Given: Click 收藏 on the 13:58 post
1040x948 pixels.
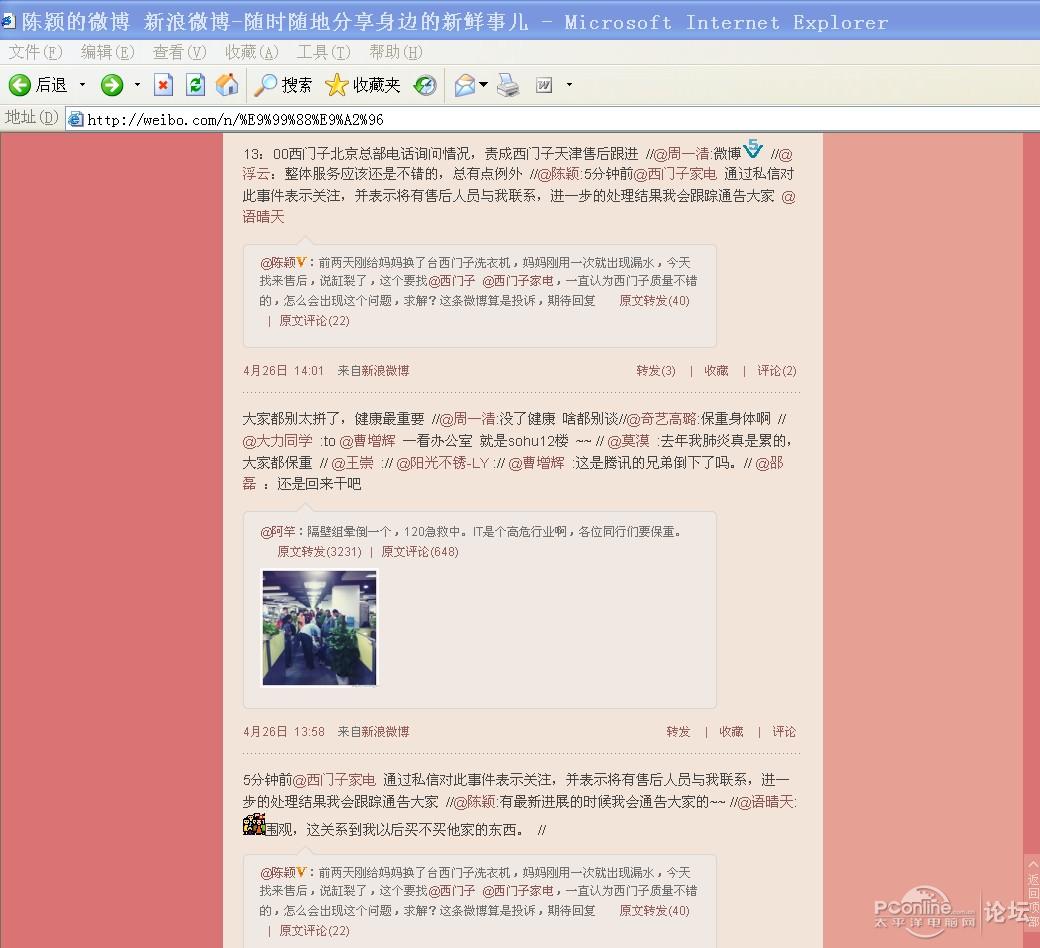Looking at the screenshot, I should pyautogui.click(x=732, y=732).
